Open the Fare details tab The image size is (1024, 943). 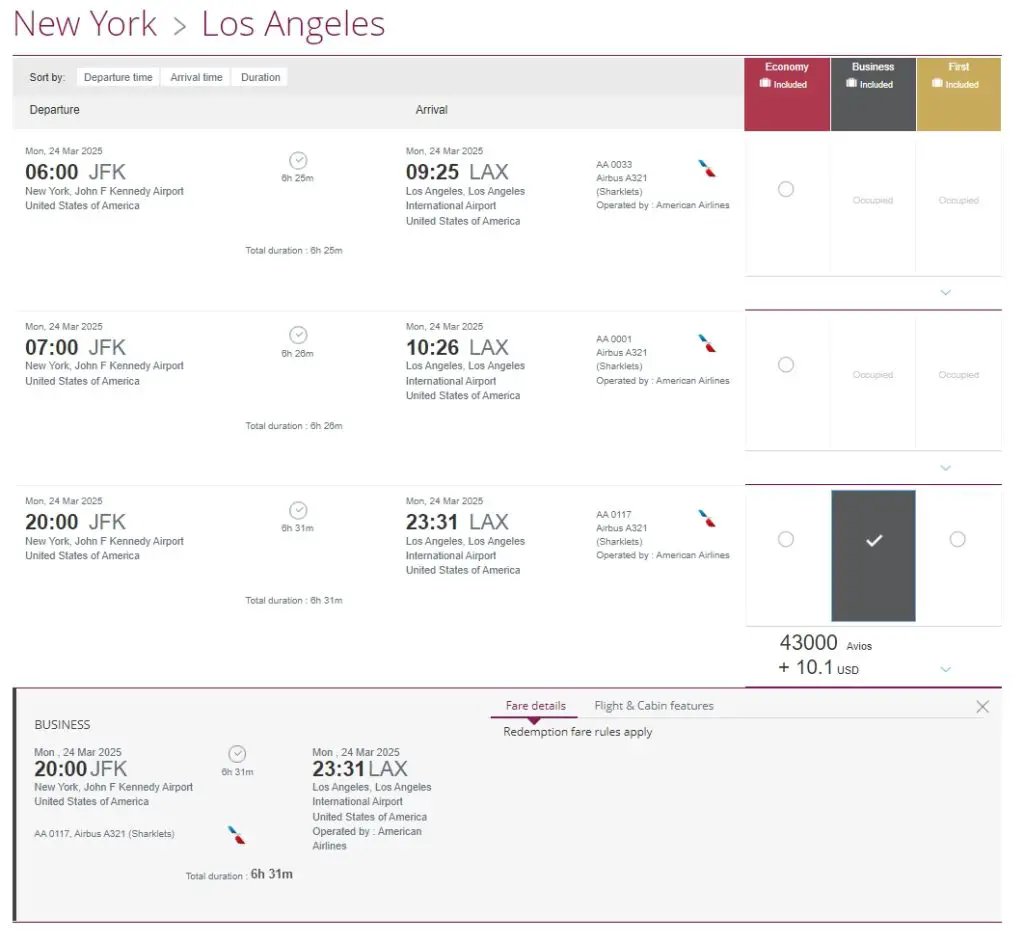pyautogui.click(x=535, y=706)
